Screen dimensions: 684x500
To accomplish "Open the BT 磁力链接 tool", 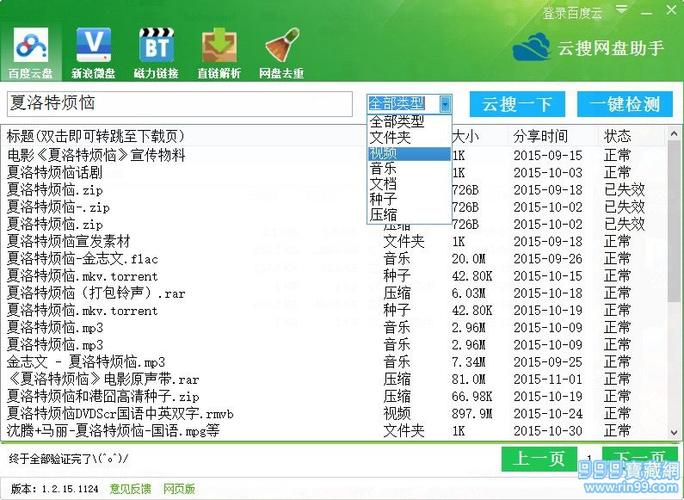I will coord(156,53).
